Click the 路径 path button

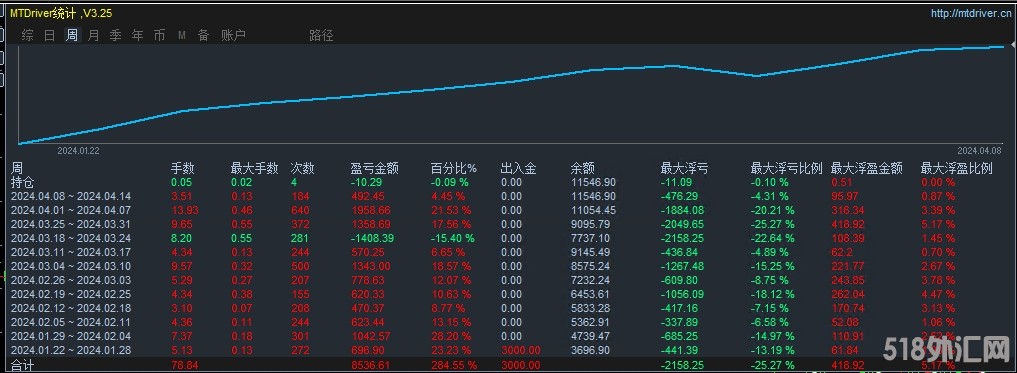[321, 36]
